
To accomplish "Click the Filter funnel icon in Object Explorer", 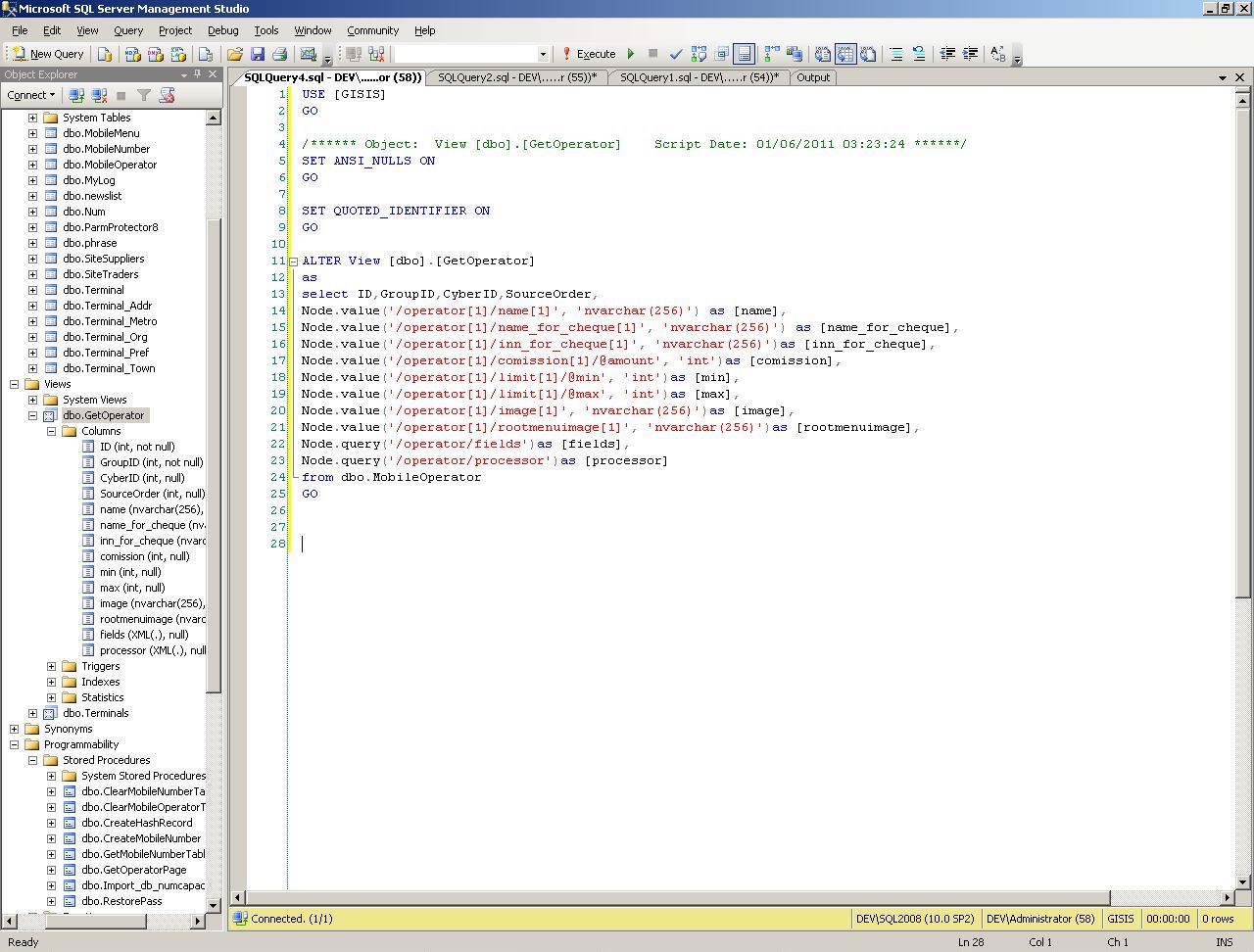I will 144,95.
